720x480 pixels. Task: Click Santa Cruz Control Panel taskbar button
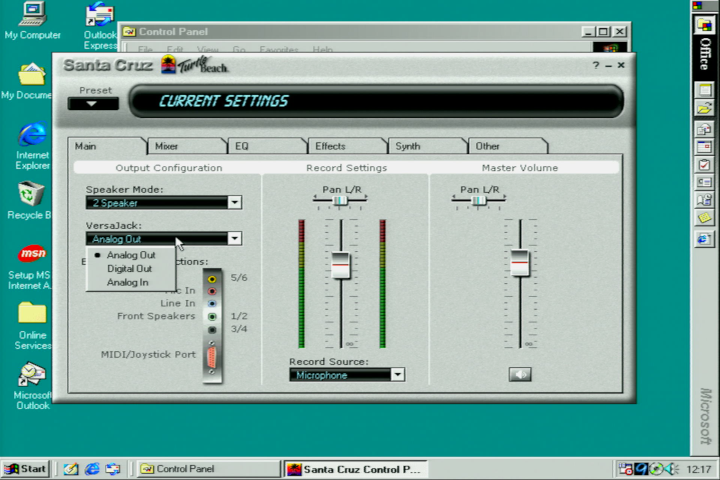[x=355, y=469]
